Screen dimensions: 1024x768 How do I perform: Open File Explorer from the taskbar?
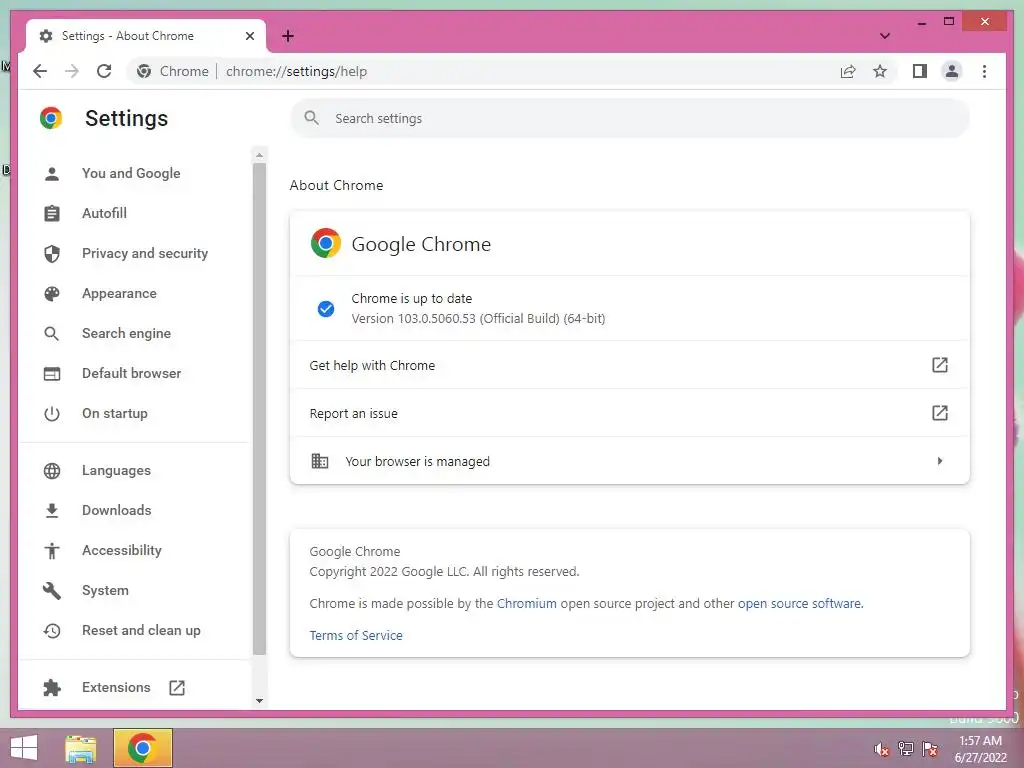[x=81, y=748]
